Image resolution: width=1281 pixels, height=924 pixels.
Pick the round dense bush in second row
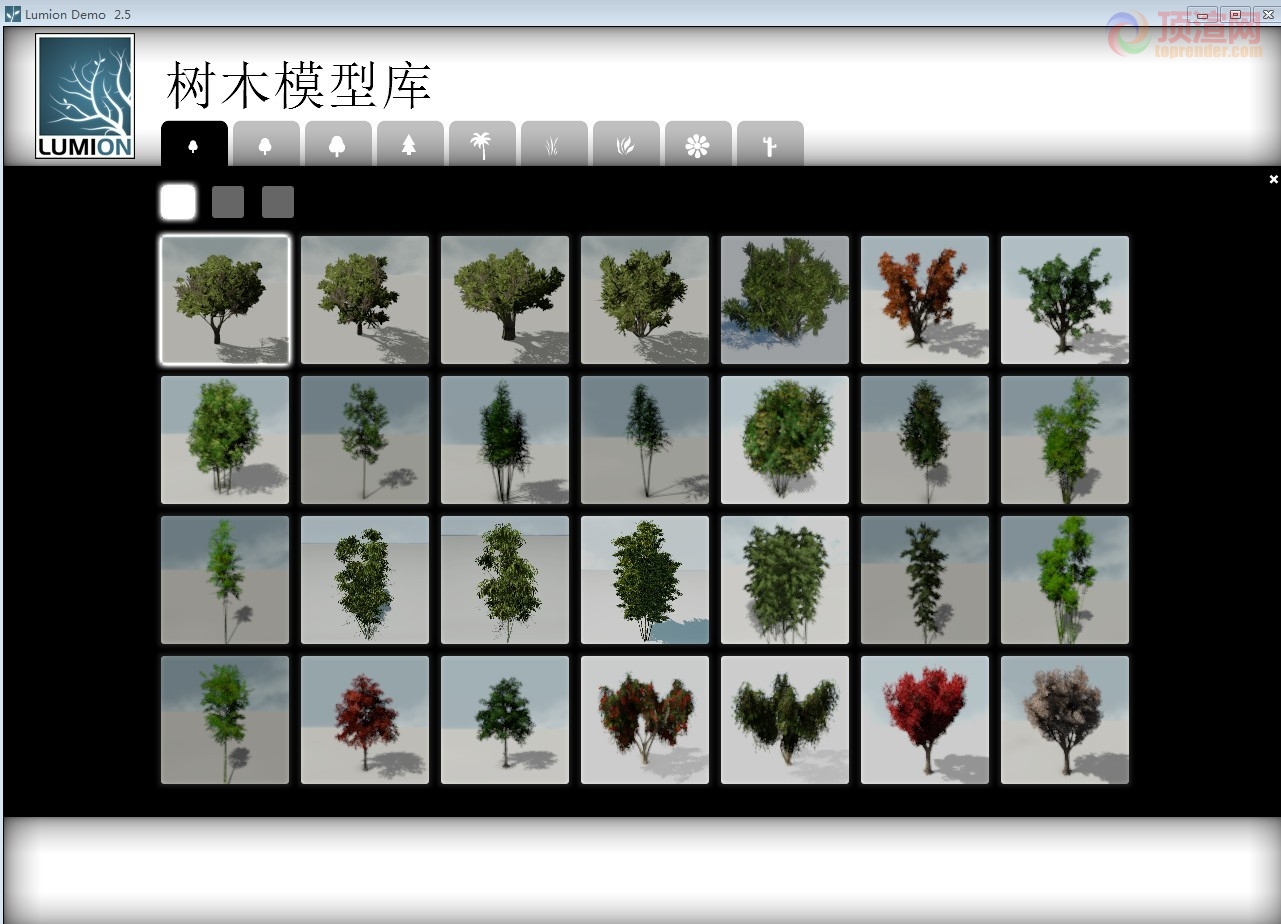point(785,440)
